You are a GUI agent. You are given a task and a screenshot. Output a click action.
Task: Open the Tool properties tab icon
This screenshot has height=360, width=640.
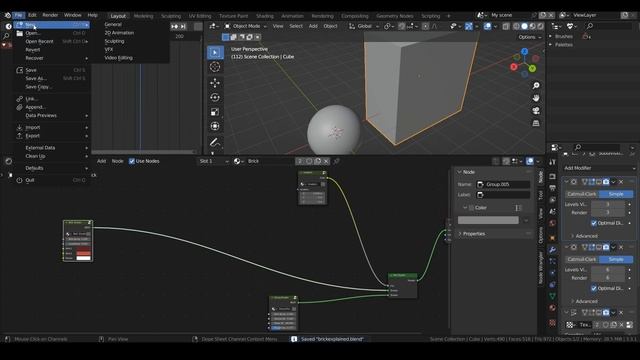pyautogui.click(x=552, y=162)
